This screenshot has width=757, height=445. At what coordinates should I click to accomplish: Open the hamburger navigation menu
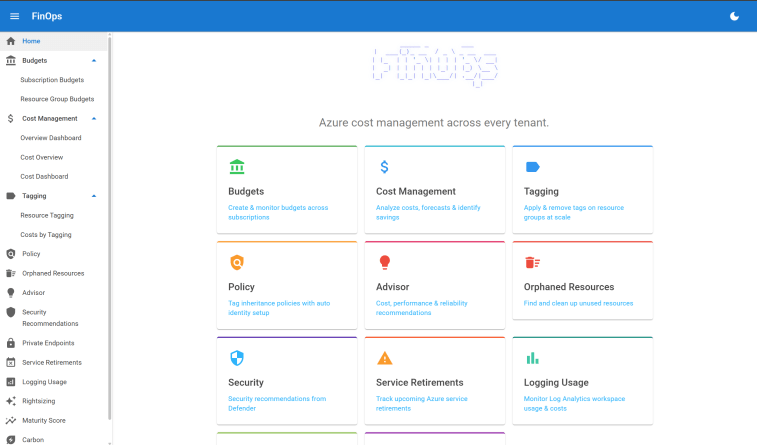pyautogui.click(x=14, y=16)
